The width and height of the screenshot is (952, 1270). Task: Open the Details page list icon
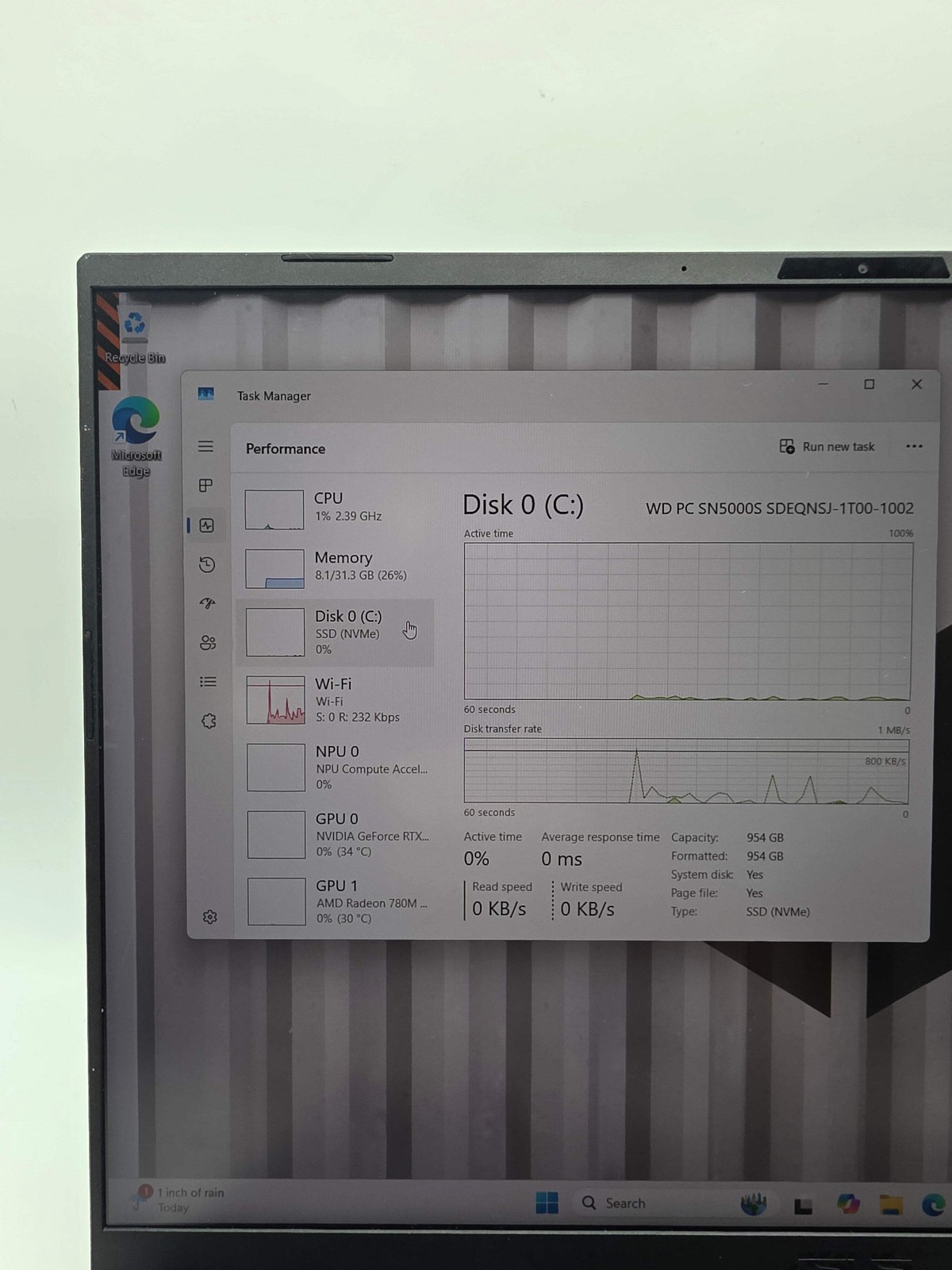(208, 681)
